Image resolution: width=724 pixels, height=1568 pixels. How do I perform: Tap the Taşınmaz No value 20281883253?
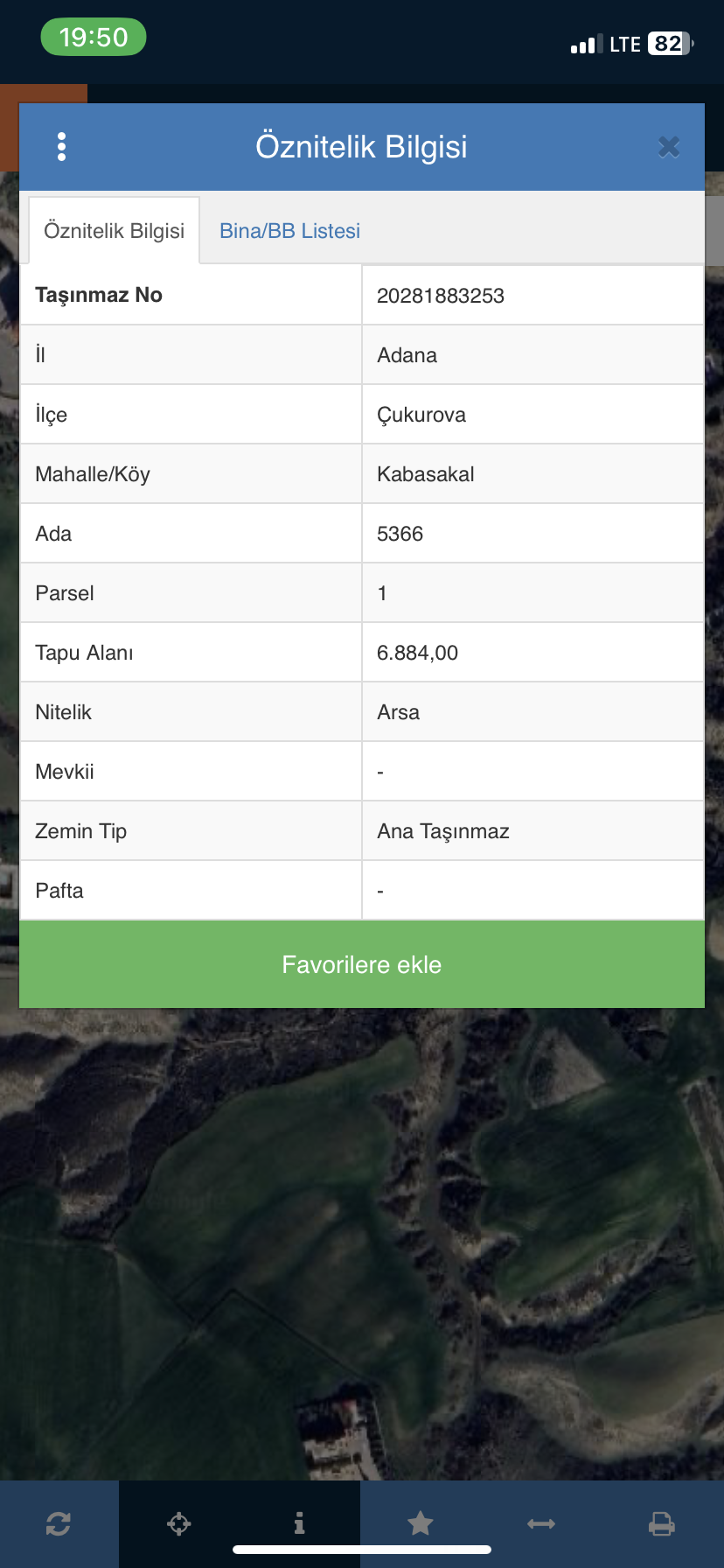pos(441,296)
